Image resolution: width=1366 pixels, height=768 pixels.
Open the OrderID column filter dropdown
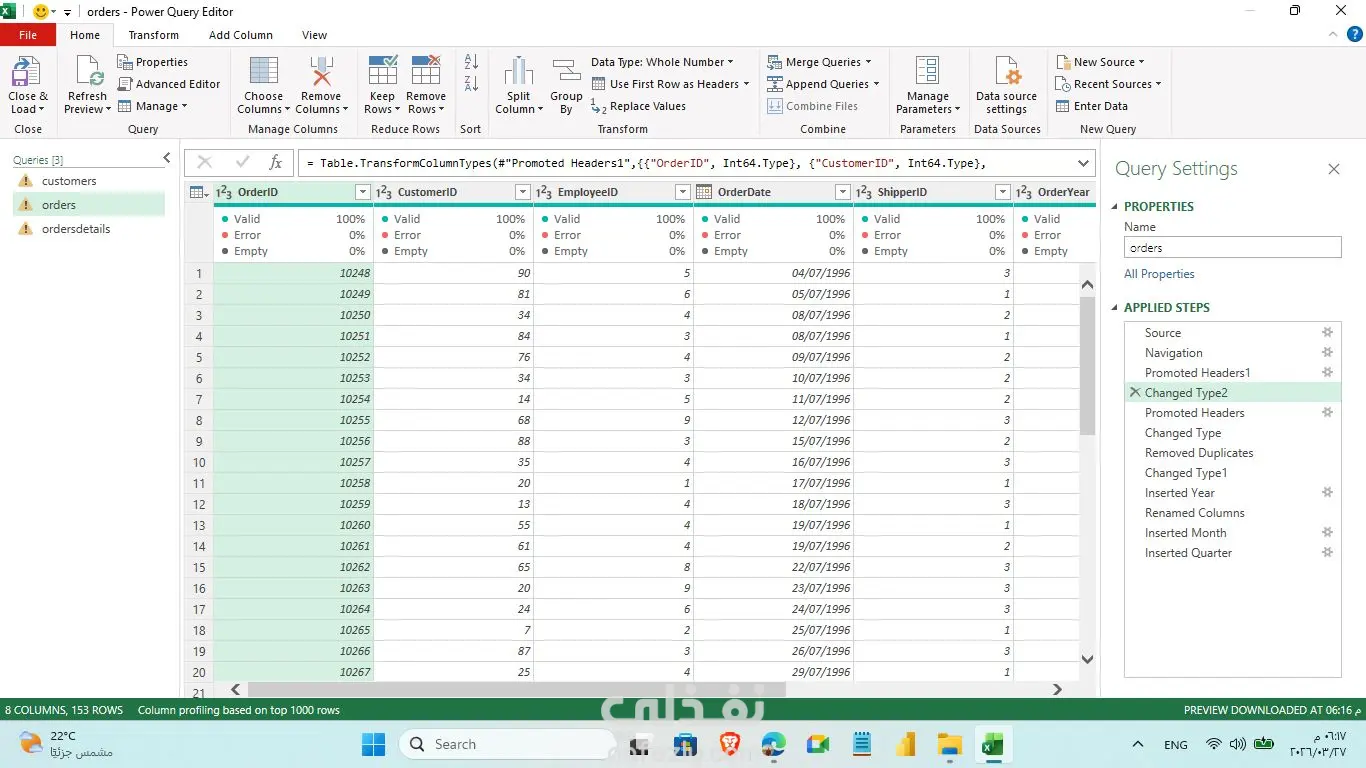(362, 192)
